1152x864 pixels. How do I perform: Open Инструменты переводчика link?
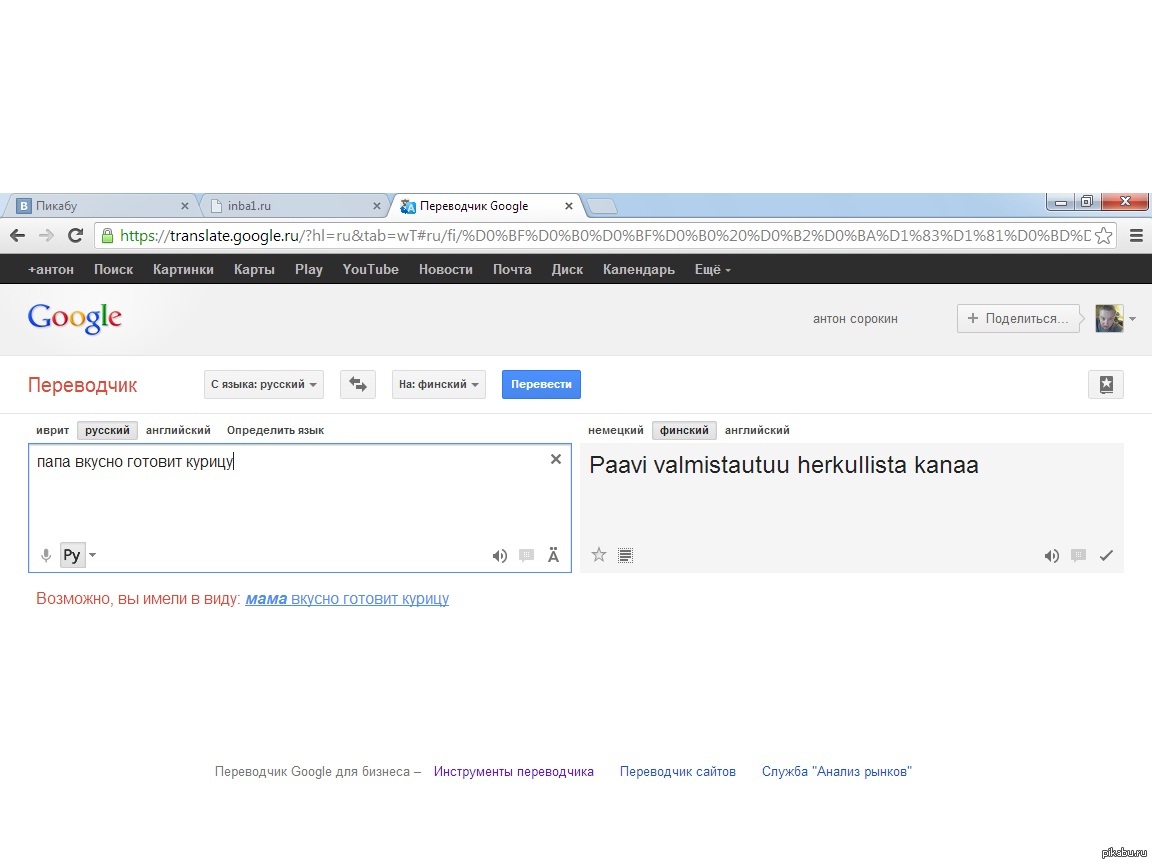pos(514,771)
